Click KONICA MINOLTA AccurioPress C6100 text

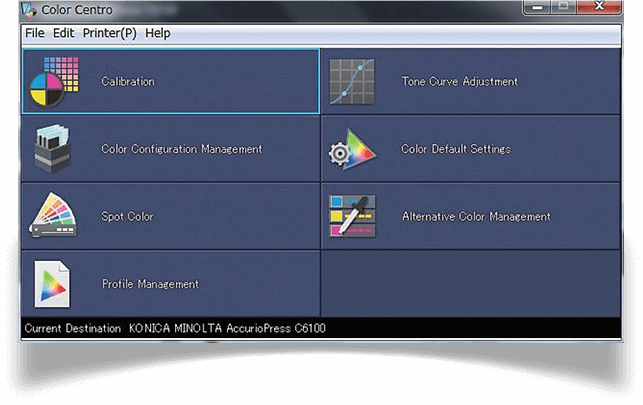[227, 328]
